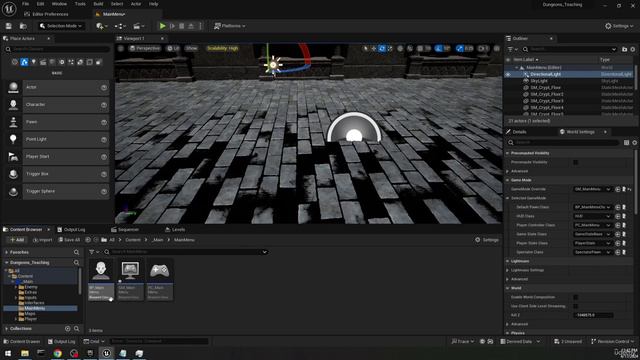Open the Lit view mode dropdown
Viewport: 640px width, 360px height.
coord(173,48)
